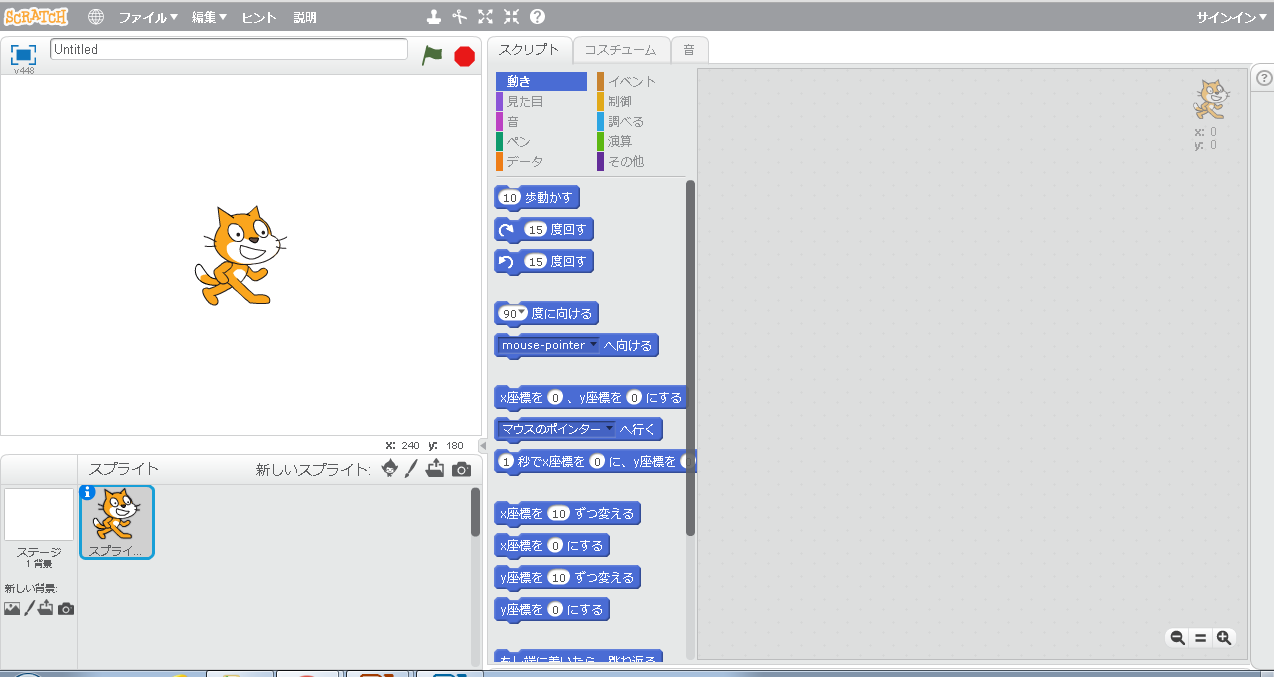Click the clockwise 15 度回す block
Image resolution: width=1274 pixels, height=677 pixels.
pos(544,230)
